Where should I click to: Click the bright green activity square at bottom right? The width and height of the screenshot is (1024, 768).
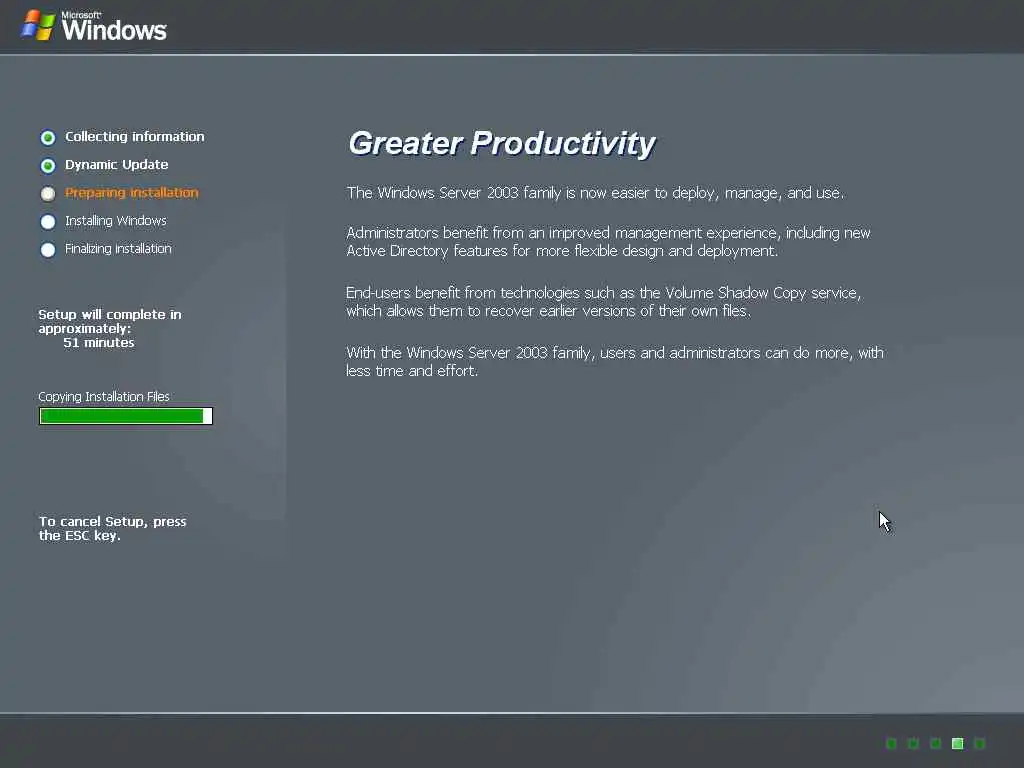[957, 743]
